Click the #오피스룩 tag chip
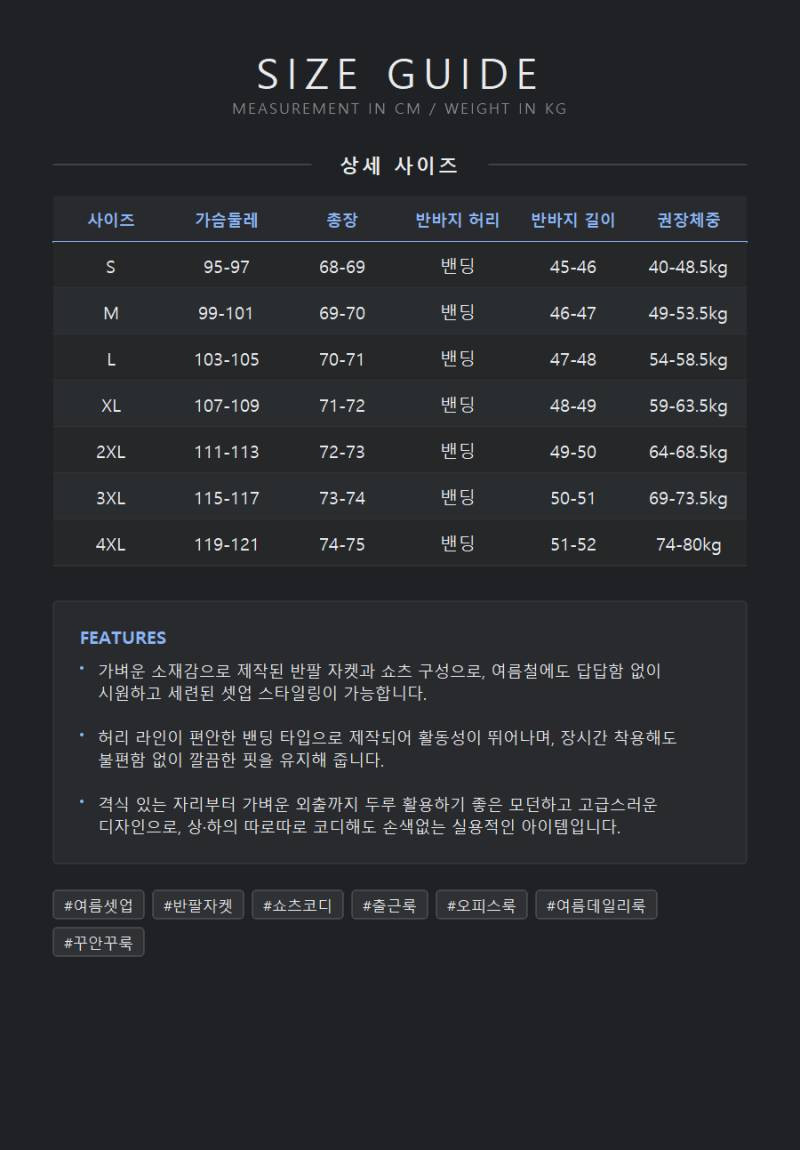This screenshot has height=1150, width=800. point(481,905)
